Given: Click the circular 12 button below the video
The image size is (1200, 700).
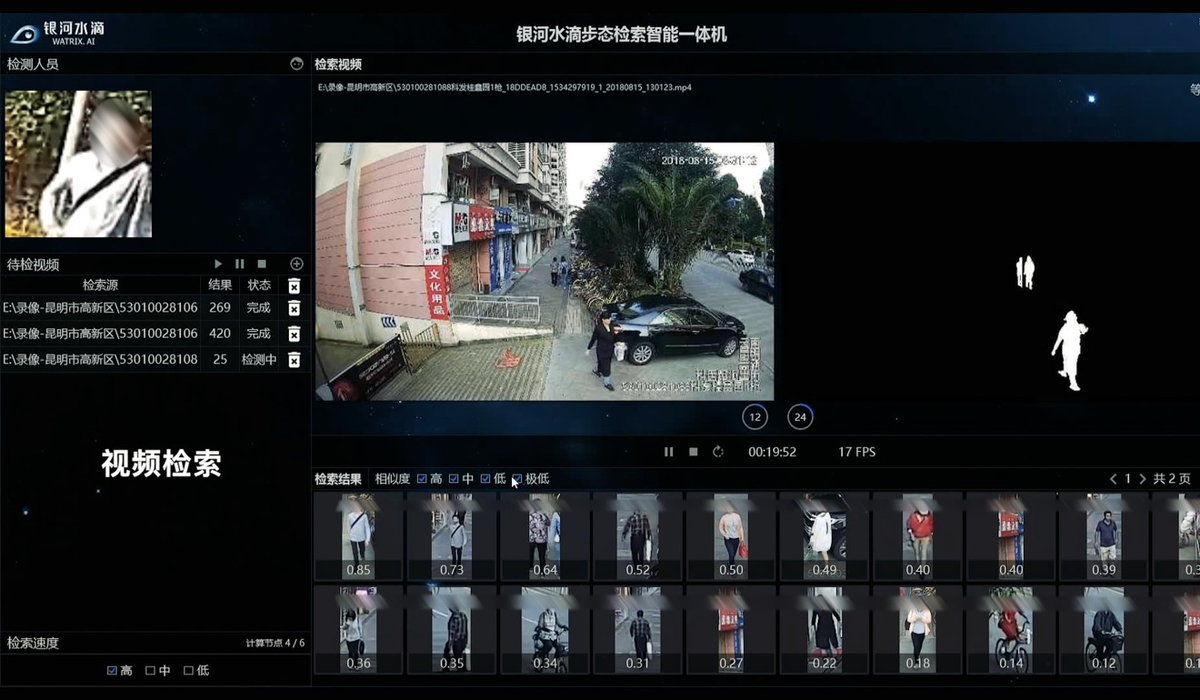Looking at the screenshot, I should coord(753,417).
